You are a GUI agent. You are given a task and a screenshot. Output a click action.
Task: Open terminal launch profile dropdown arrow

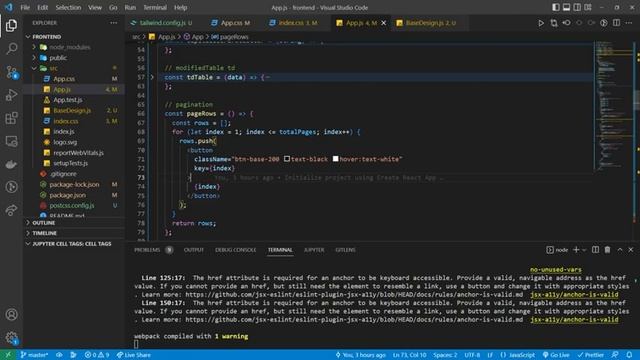click(584, 249)
